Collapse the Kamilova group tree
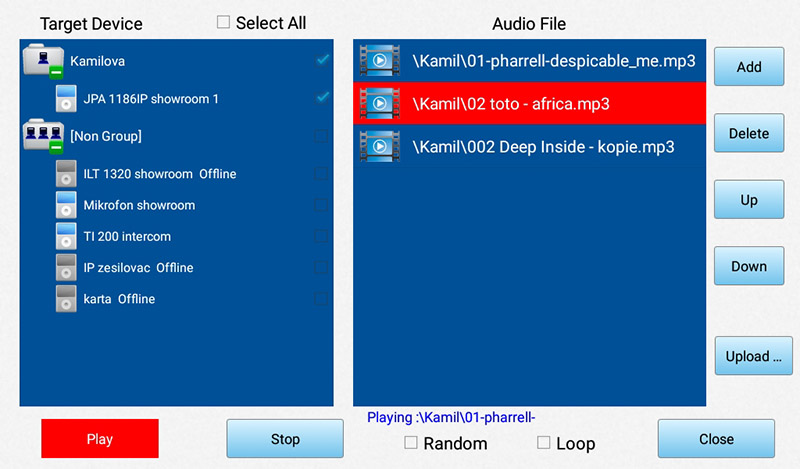The width and height of the screenshot is (800, 469). pyautogui.click(x=58, y=71)
